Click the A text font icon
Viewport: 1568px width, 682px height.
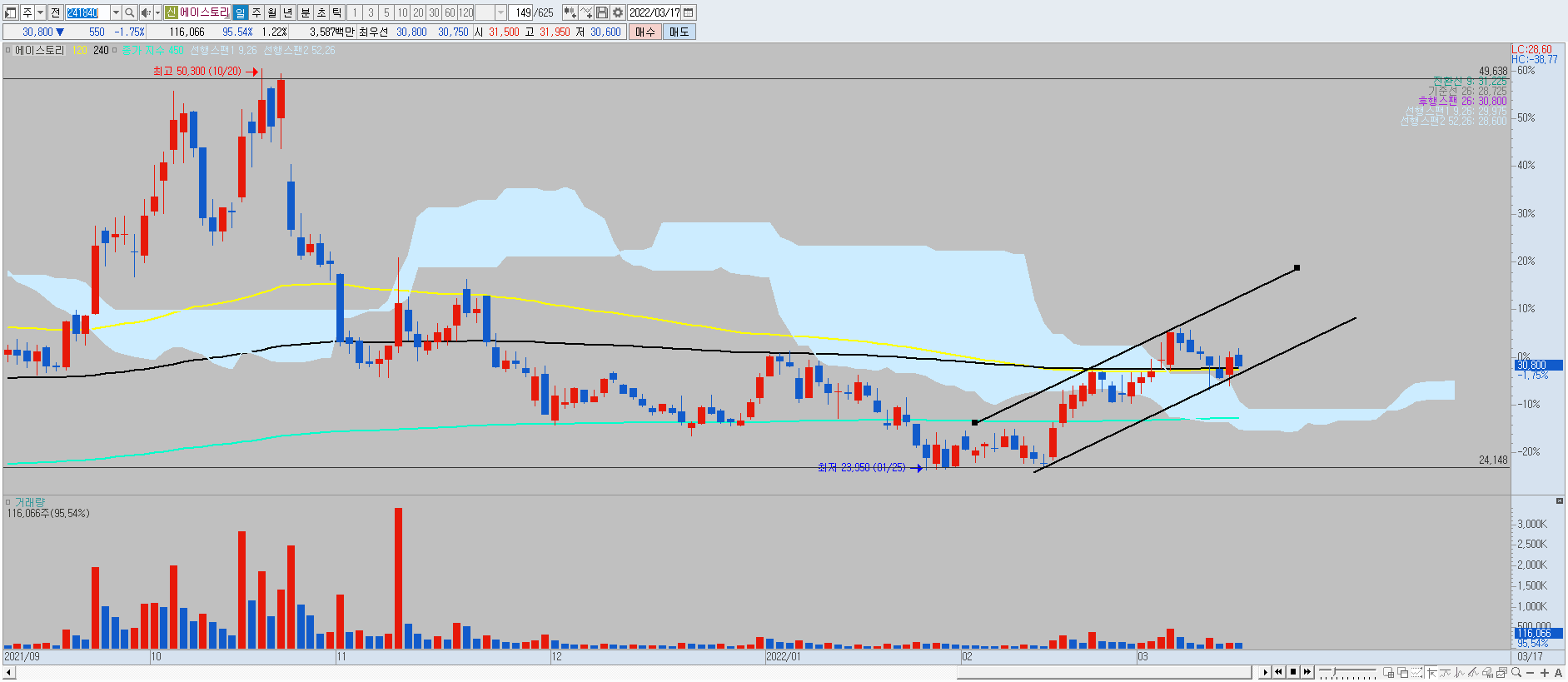pyautogui.click(x=1558, y=673)
